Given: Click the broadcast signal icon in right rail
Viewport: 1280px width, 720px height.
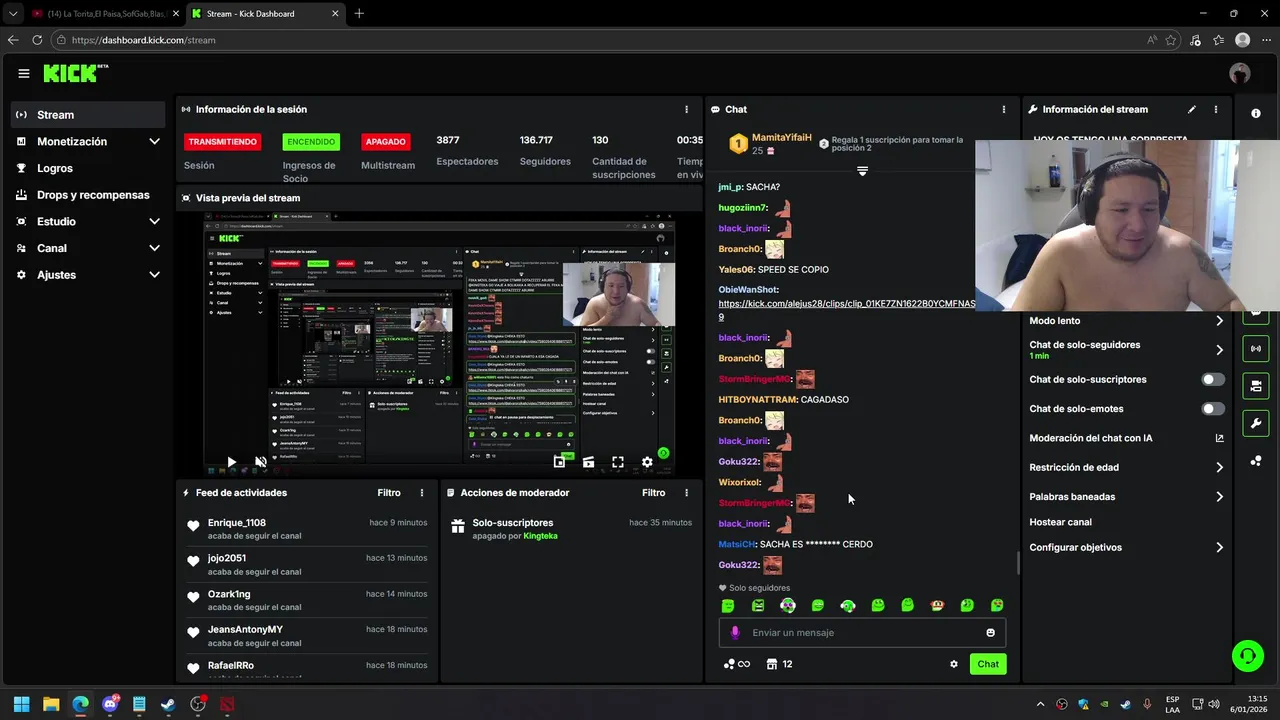Looking at the screenshot, I should pyautogui.click(x=1256, y=348).
